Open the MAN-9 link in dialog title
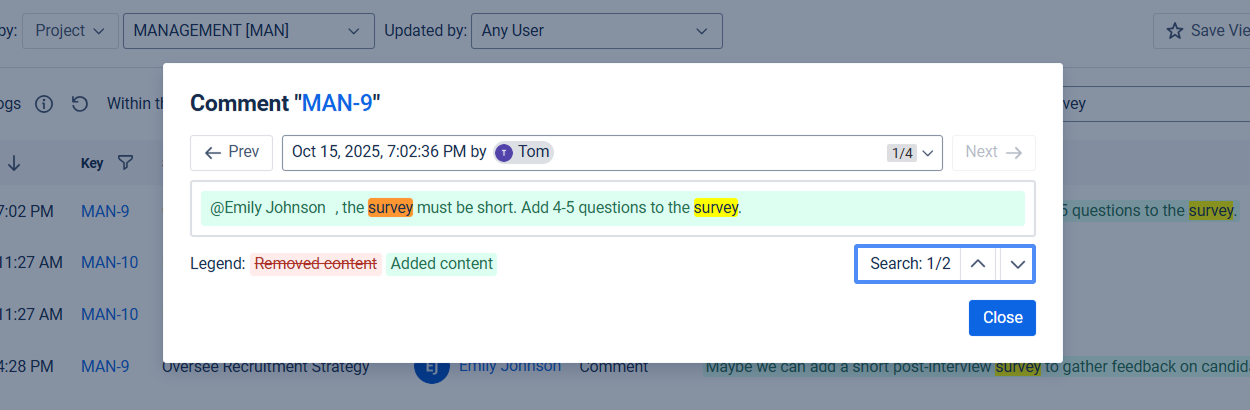This screenshot has height=410, width=1250. [x=337, y=103]
